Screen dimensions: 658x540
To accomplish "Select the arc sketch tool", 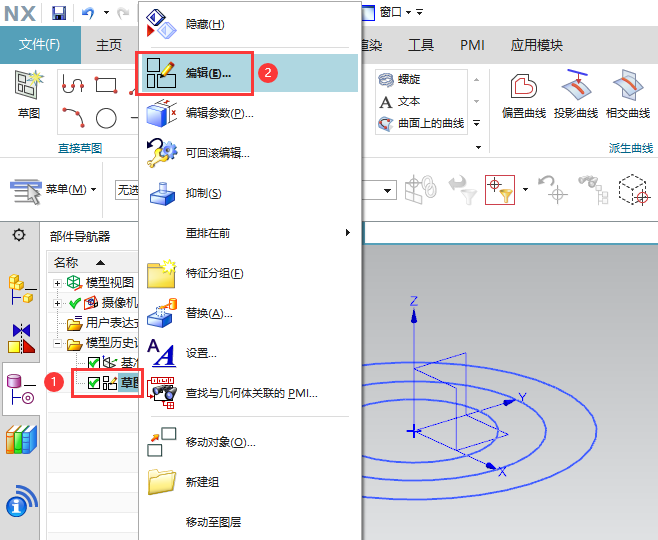I will [74, 117].
